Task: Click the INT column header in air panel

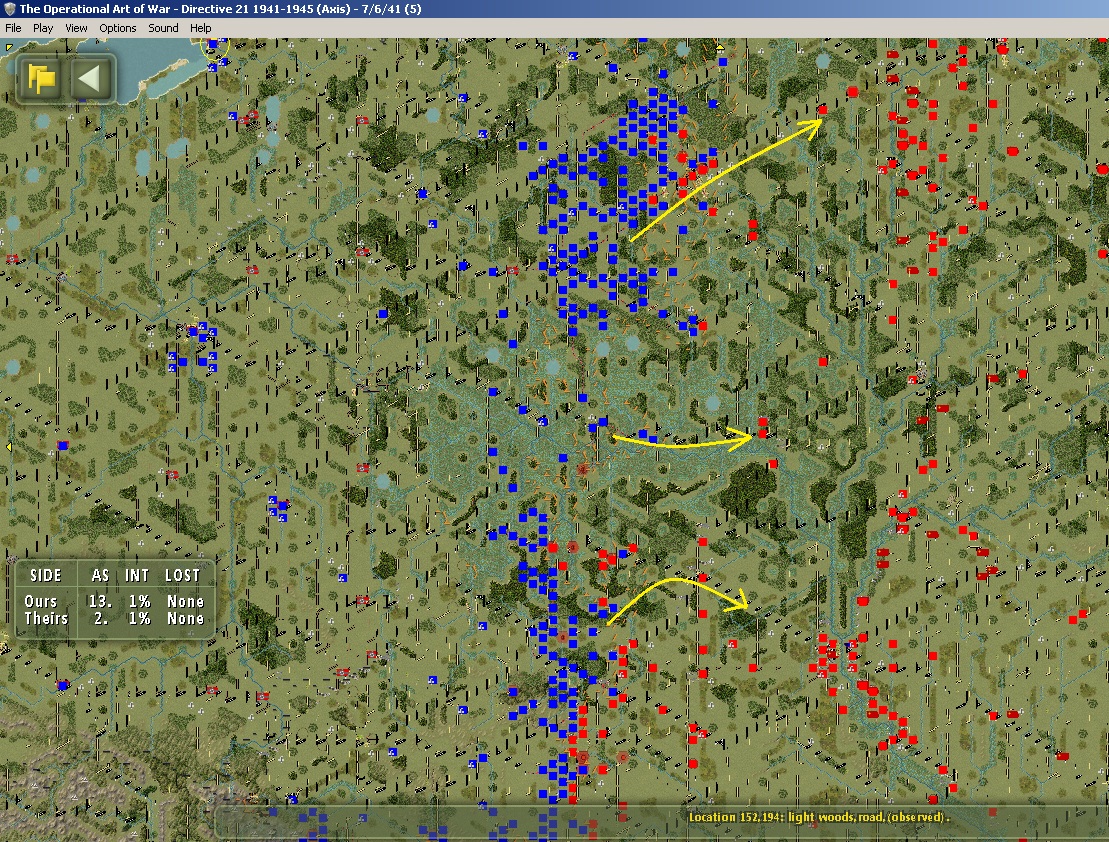Action: tap(137, 575)
